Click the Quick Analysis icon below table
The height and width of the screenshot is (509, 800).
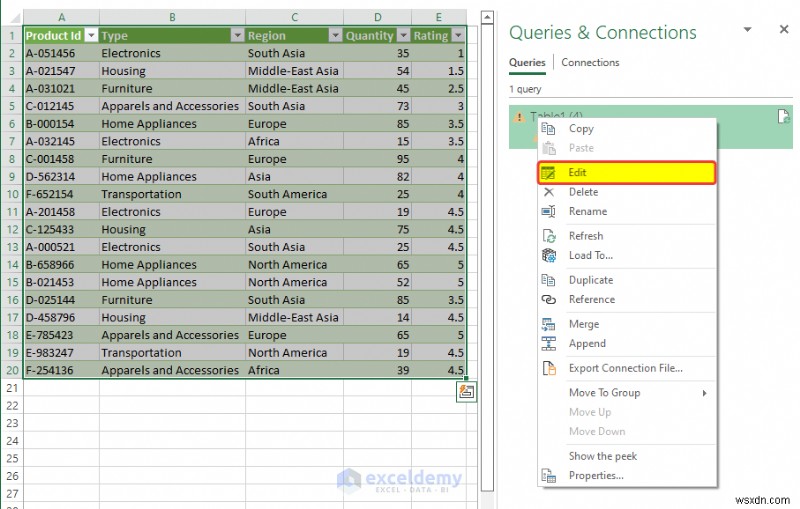click(466, 392)
